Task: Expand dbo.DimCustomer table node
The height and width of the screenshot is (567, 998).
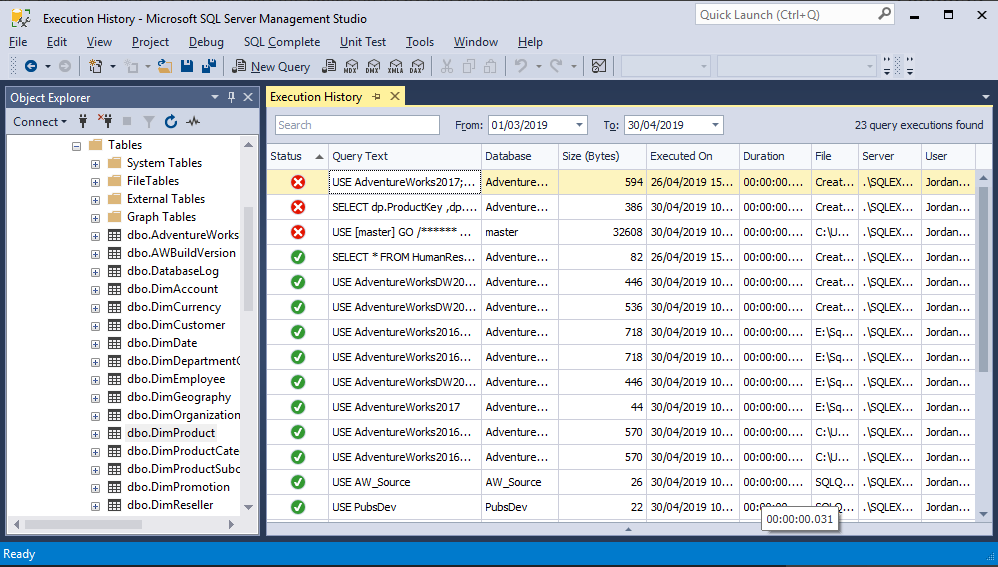Action: [95, 326]
